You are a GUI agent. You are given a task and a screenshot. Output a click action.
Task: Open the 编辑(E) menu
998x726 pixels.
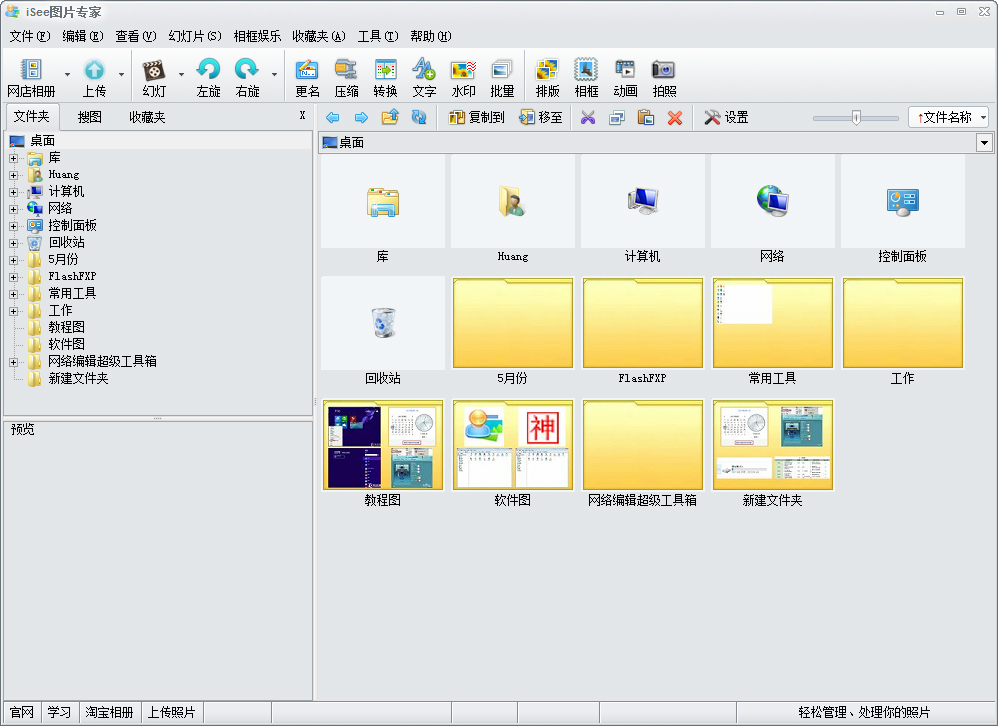[82, 36]
